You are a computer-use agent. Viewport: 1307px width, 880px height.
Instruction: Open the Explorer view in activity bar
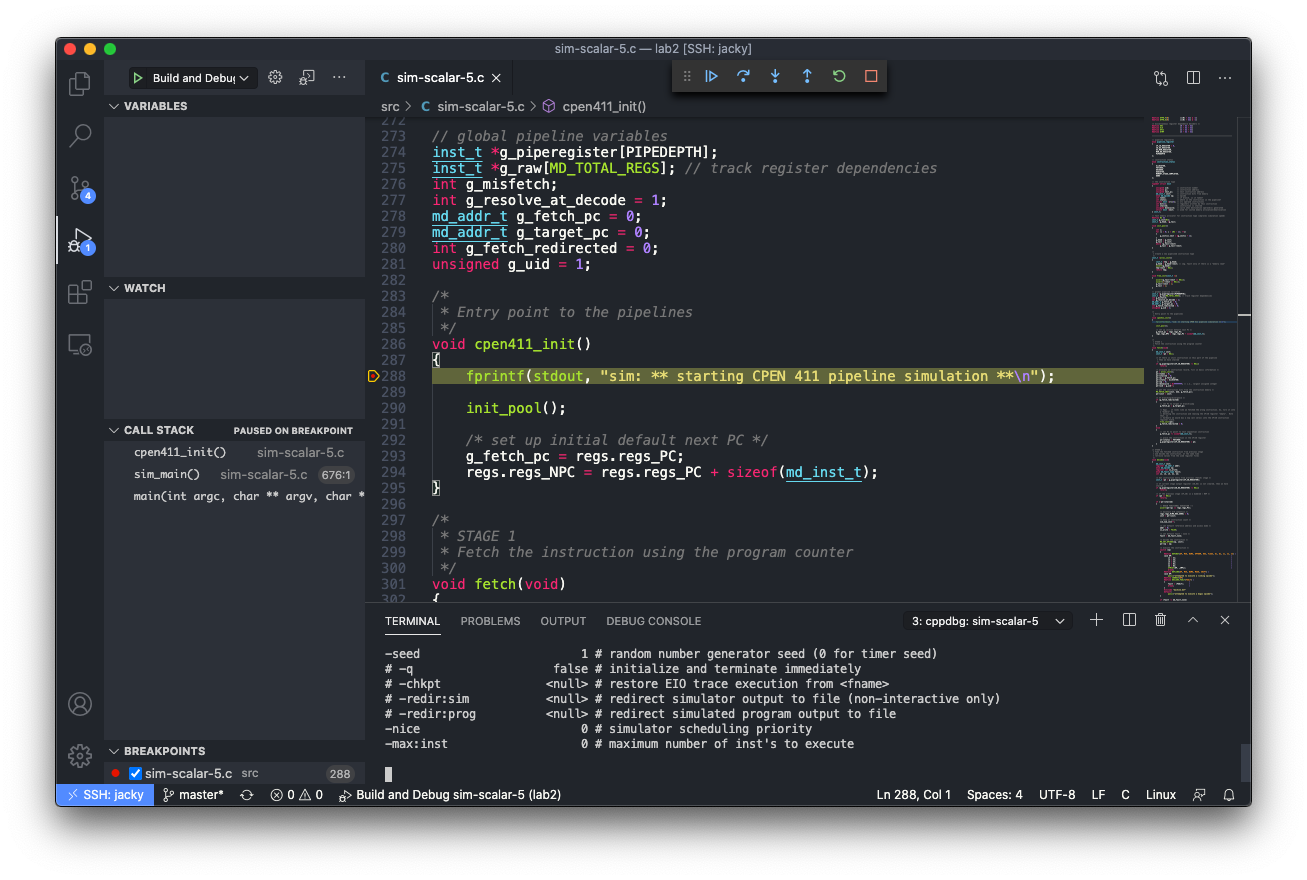tap(80, 84)
